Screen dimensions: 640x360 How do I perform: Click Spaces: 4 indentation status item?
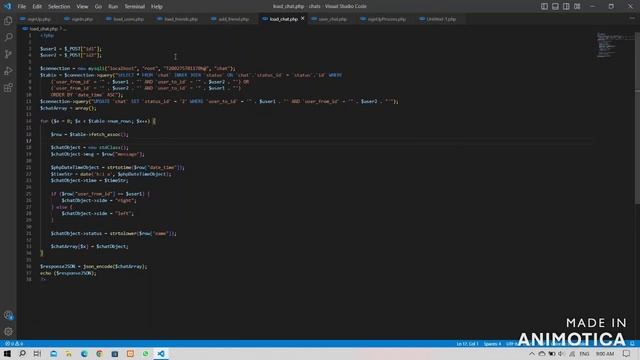(492, 344)
